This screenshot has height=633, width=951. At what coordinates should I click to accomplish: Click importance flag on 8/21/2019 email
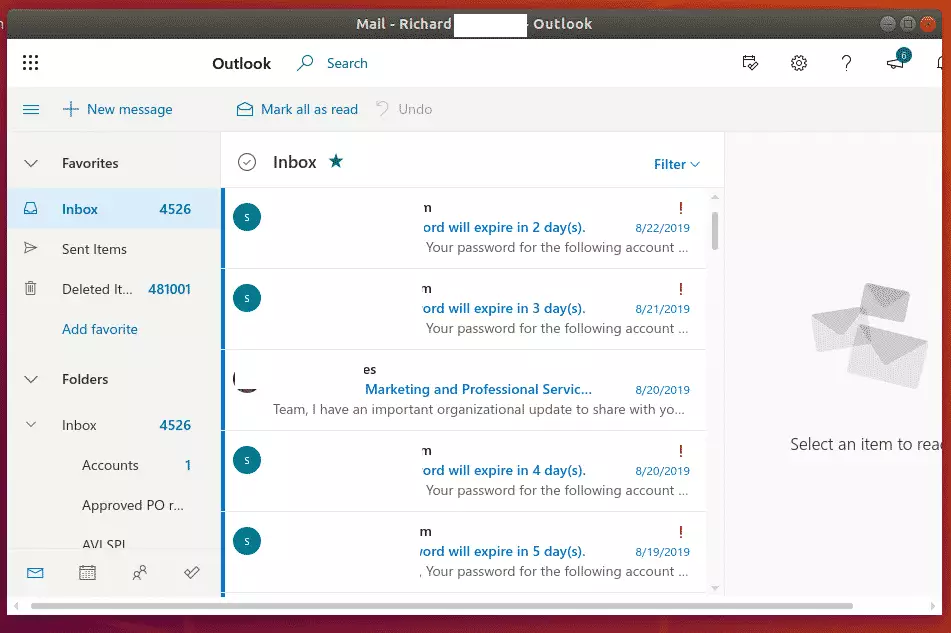(x=681, y=289)
